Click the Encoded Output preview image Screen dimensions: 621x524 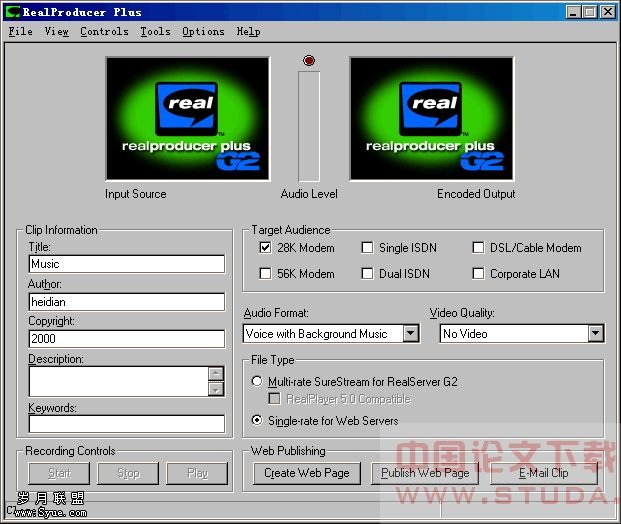432,118
